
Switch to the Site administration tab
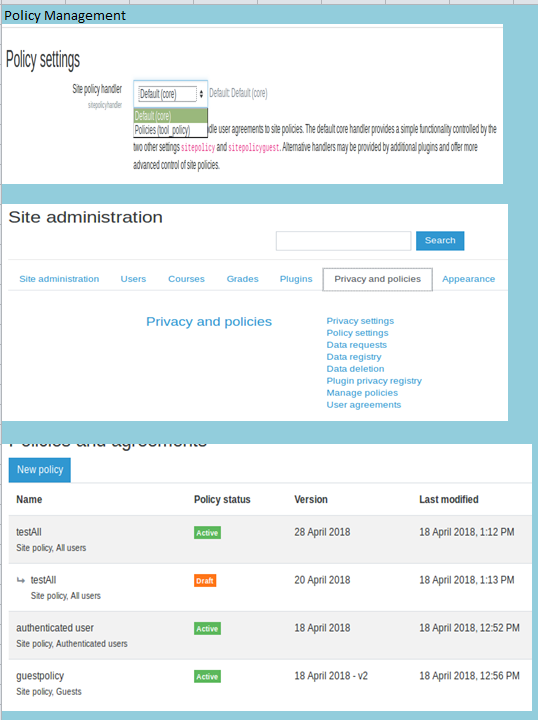59,279
